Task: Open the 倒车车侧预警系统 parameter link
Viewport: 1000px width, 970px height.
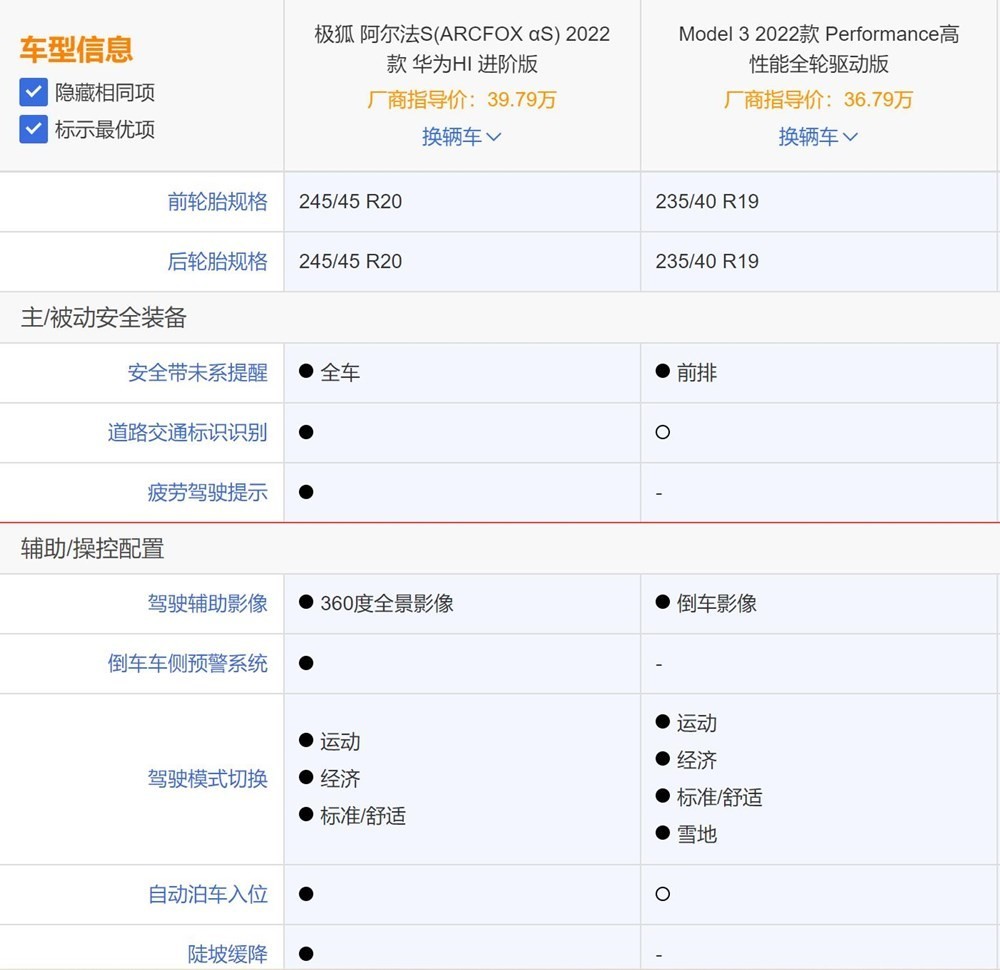Action: 187,663
